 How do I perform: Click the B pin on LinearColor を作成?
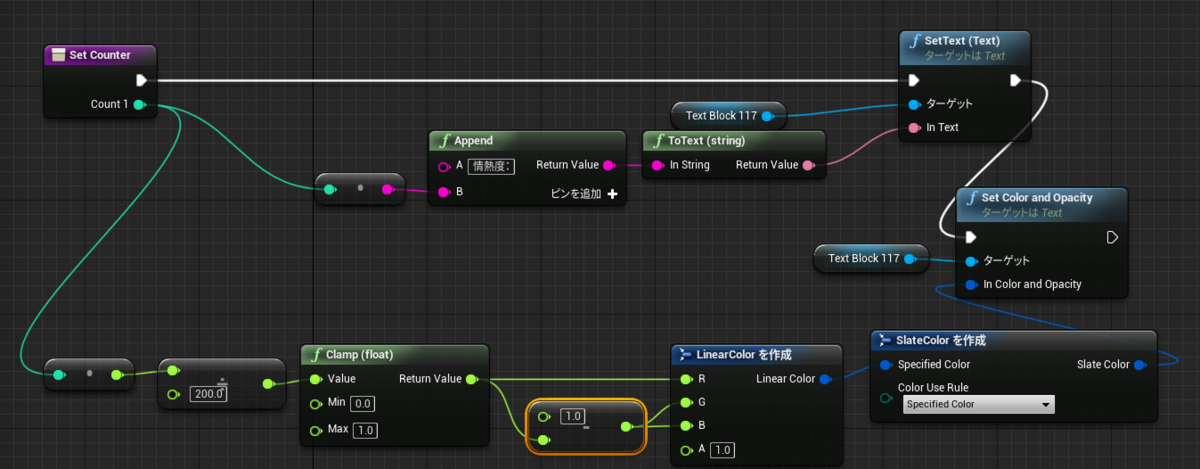tap(685, 425)
